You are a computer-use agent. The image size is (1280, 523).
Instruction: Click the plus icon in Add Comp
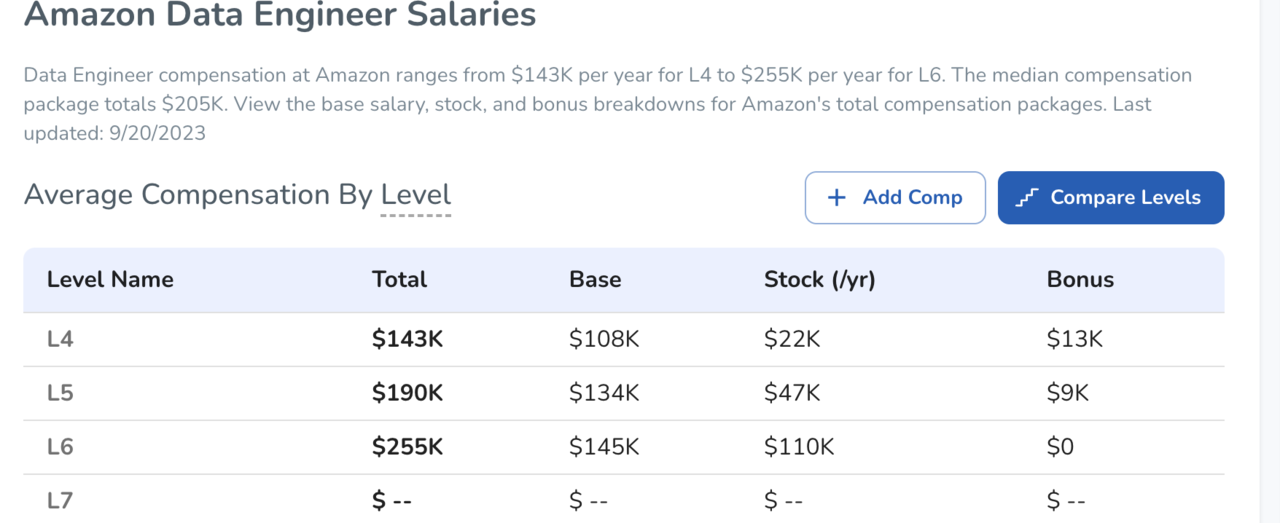click(x=837, y=198)
